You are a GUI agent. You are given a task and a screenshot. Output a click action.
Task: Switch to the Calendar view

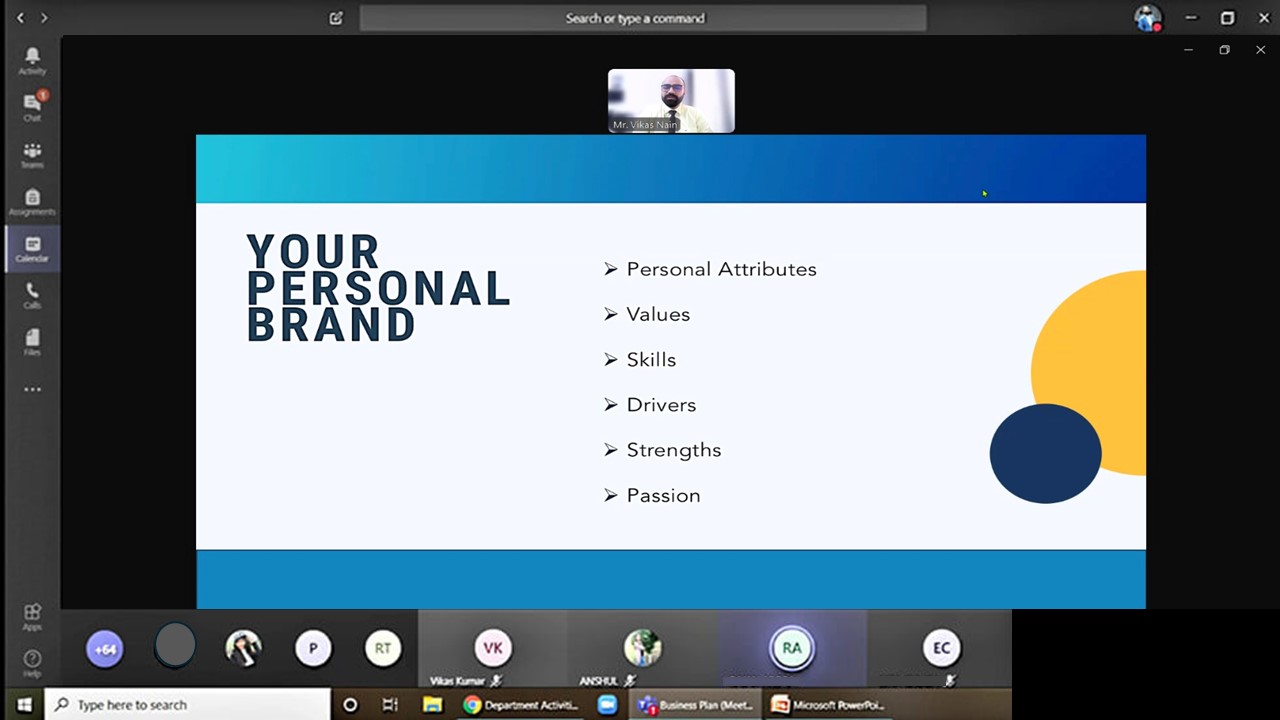pyautogui.click(x=32, y=248)
